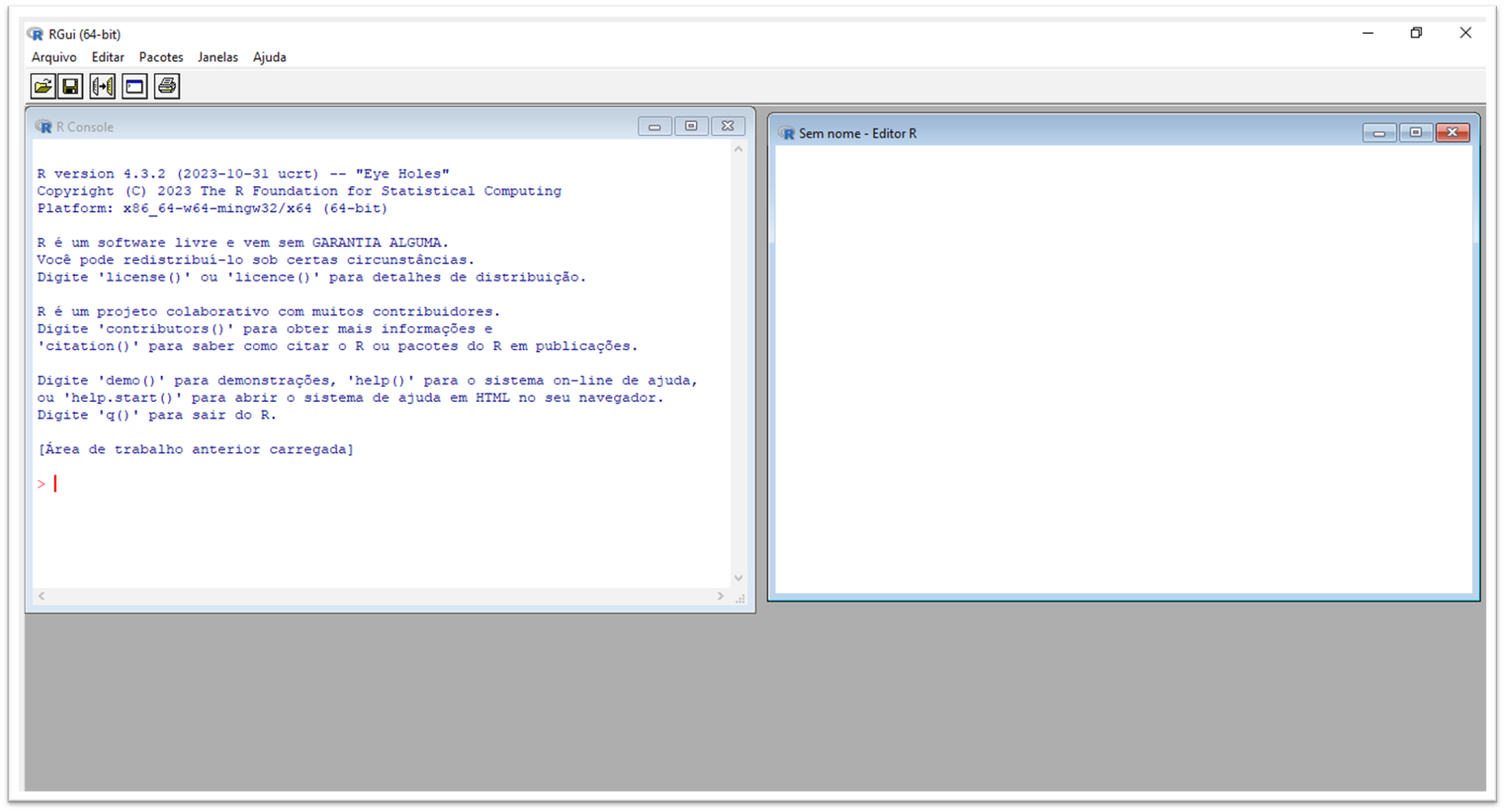
Task: Minimize the main RGui window
Action: coord(1368,33)
